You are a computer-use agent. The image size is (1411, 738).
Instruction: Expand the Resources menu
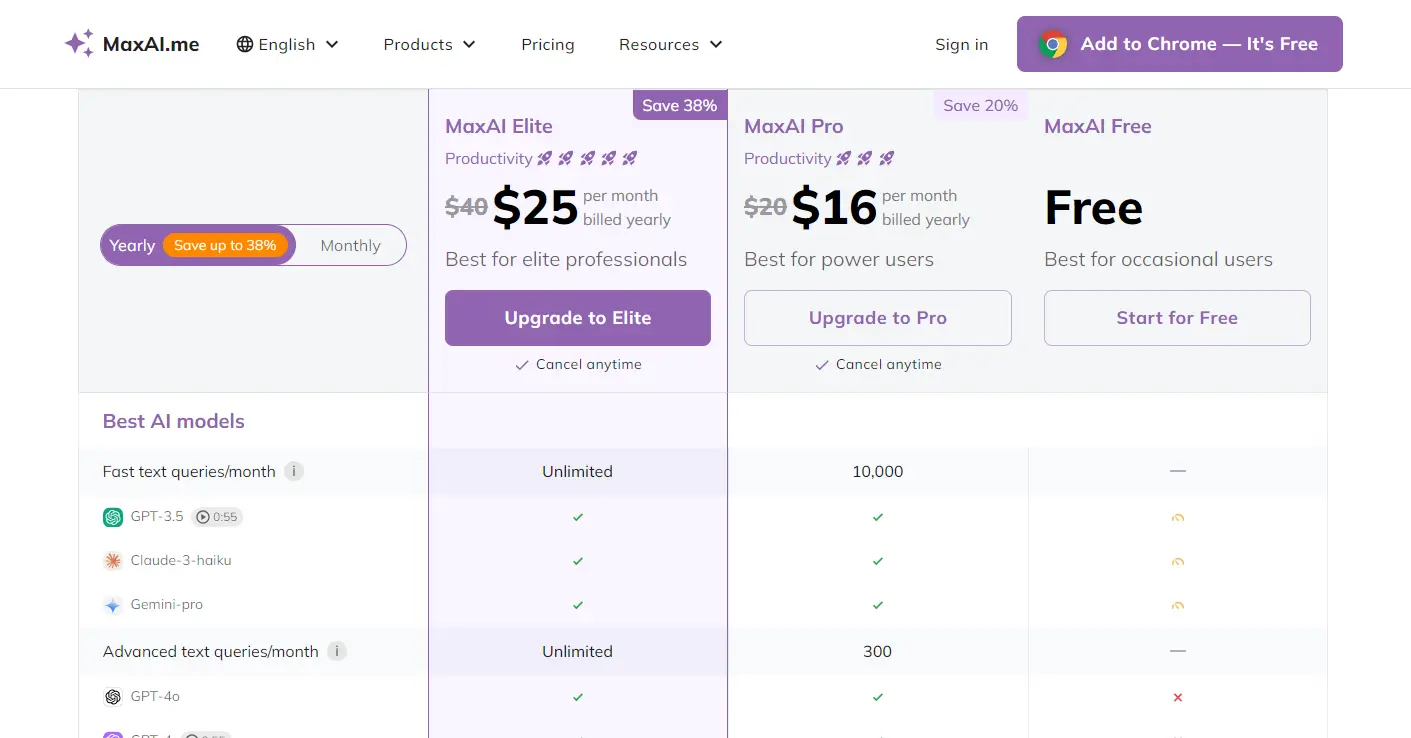click(x=671, y=44)
